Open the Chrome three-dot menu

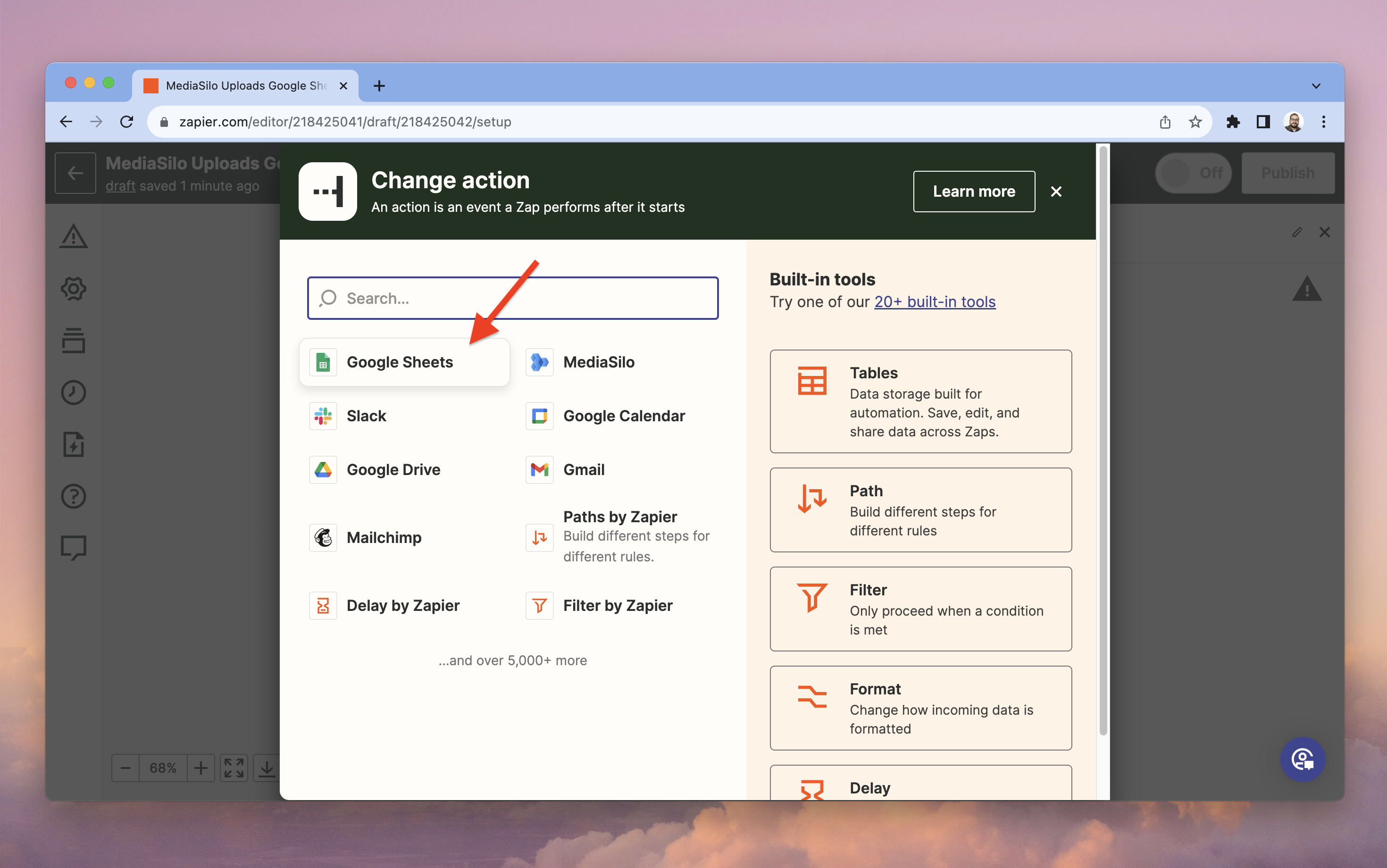click(x=1324, y=122)
